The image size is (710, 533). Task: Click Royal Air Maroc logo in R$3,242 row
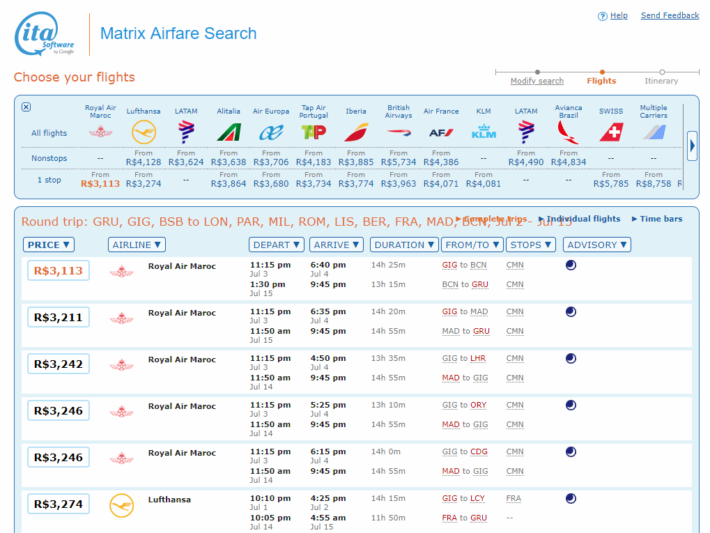[121, 365]
